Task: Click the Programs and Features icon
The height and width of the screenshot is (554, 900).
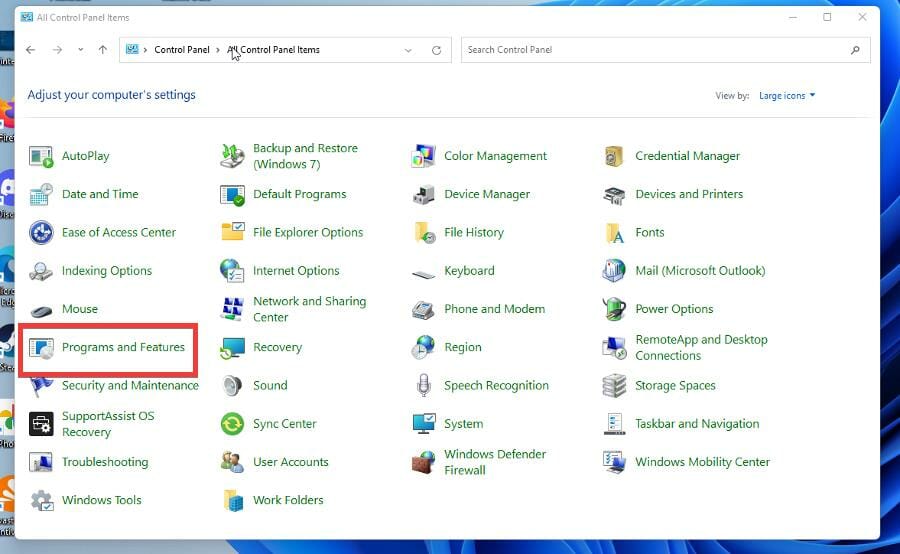Action: click(41, 348)
